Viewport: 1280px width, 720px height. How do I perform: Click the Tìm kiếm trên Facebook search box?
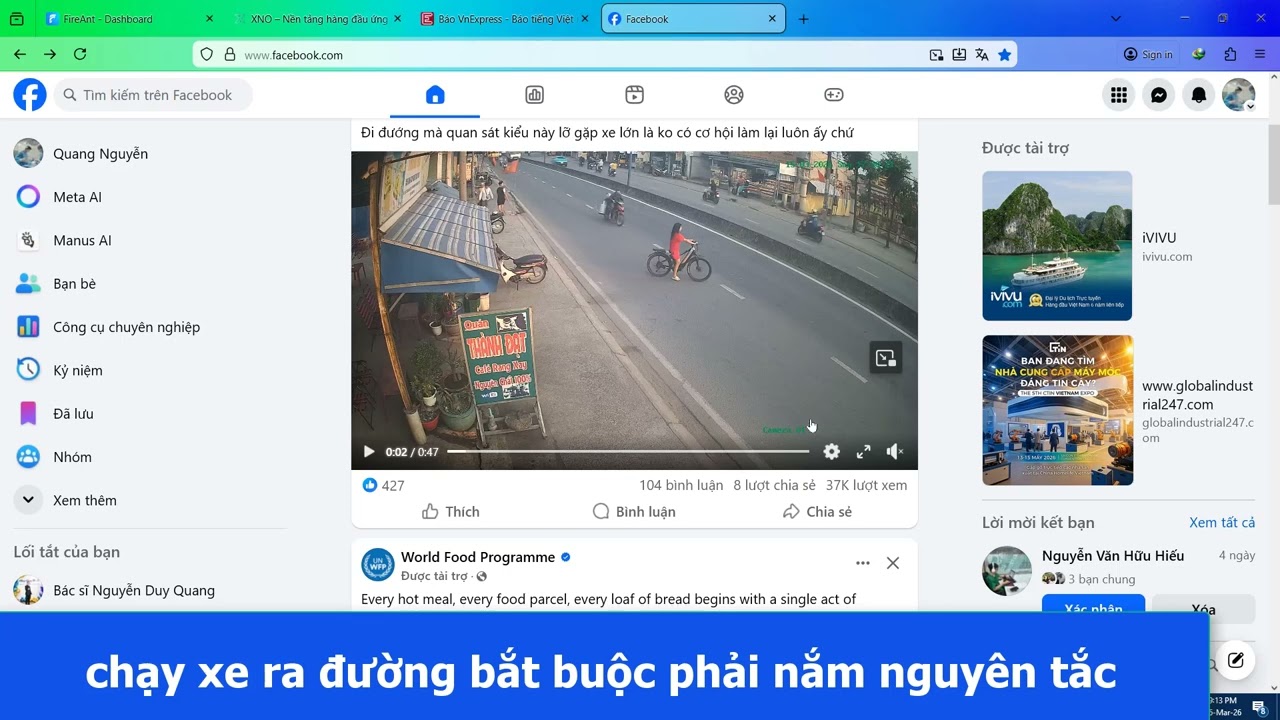153,95
